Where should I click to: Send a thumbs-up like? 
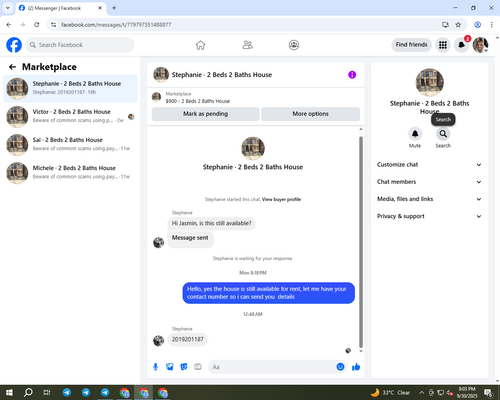pos(356,367)
